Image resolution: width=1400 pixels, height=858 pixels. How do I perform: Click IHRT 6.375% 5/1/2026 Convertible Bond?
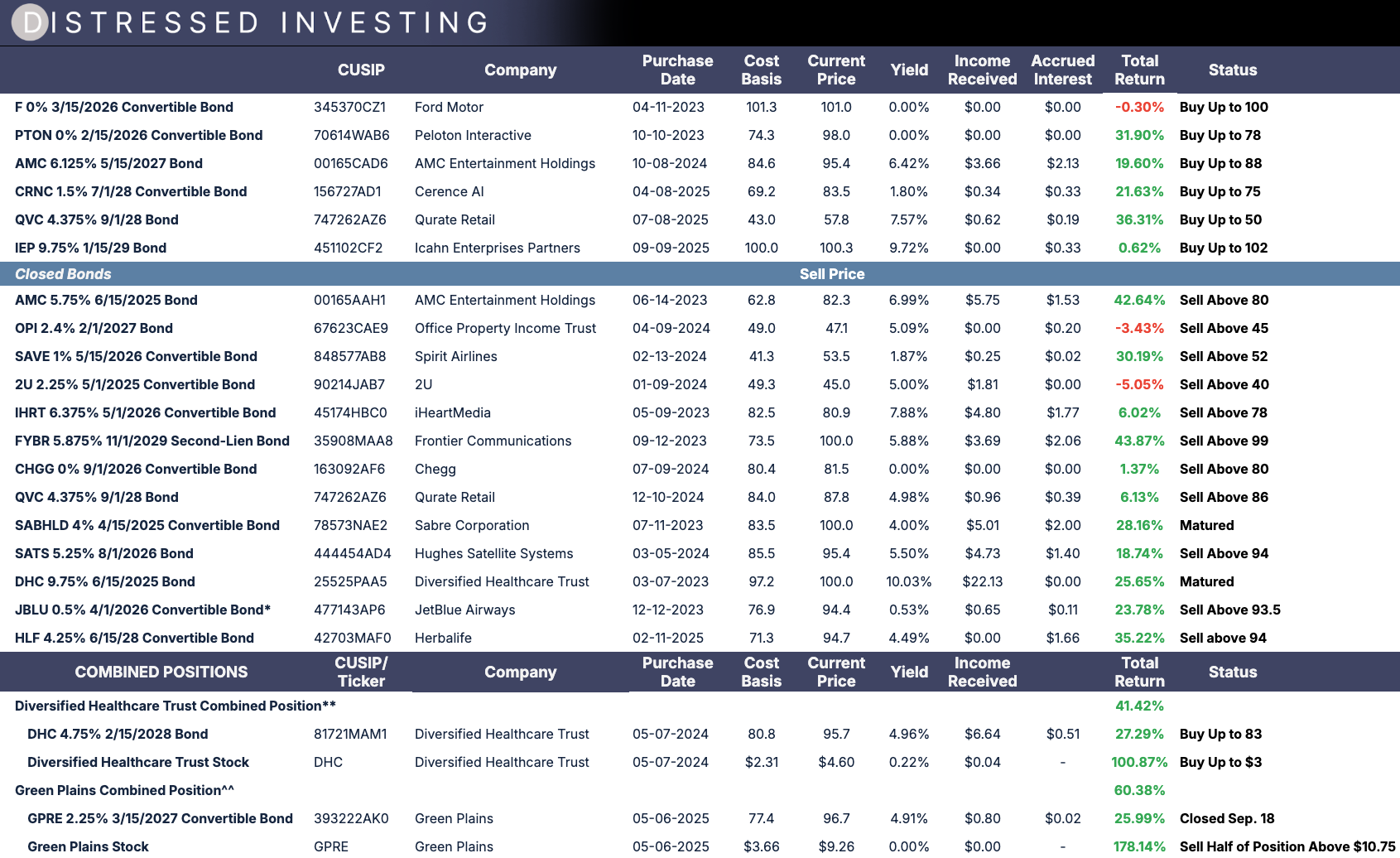(146, 412)
